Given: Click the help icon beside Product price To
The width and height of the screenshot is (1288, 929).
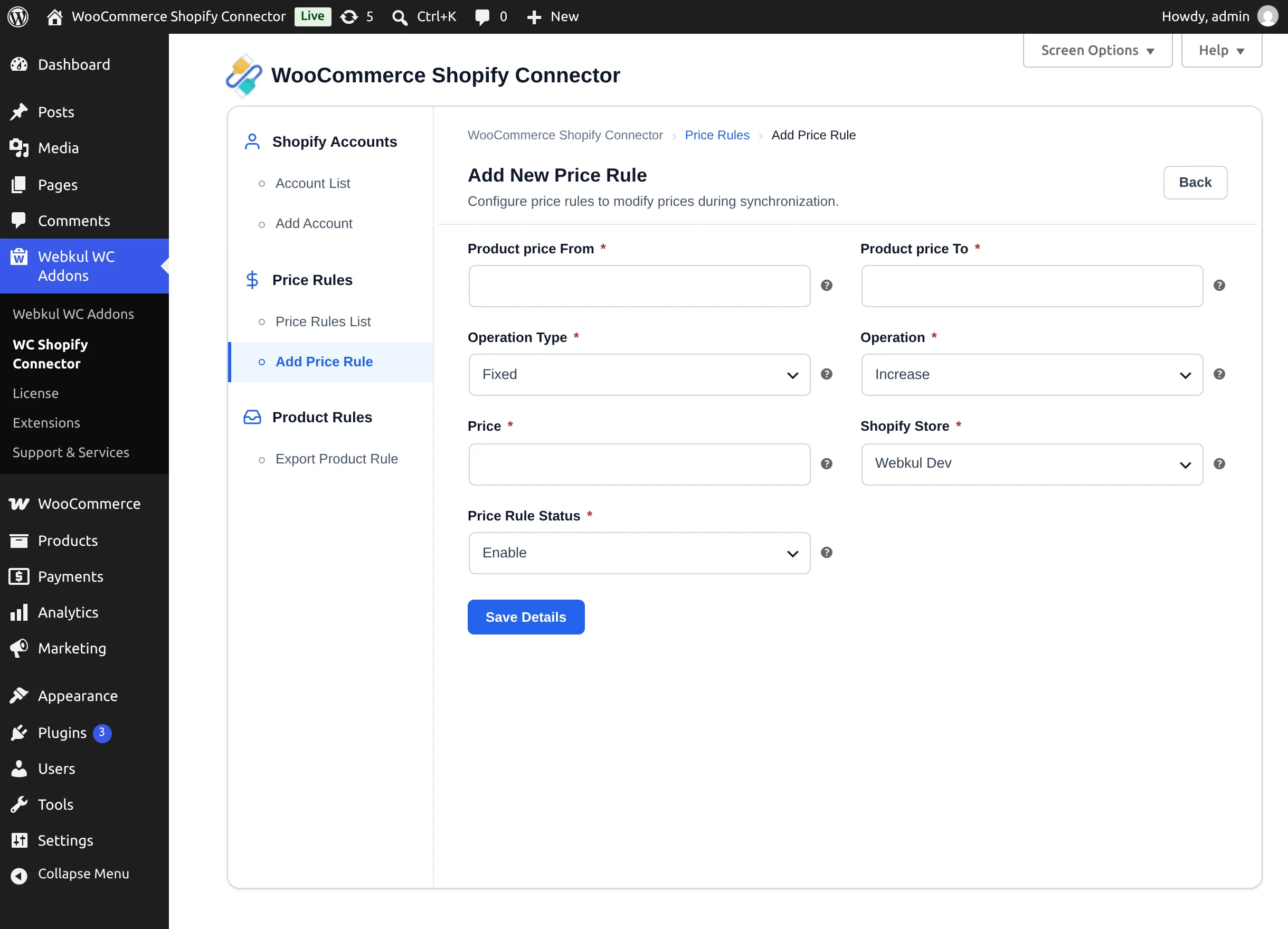Looking at the screenshot, I should click(1219, 286).
